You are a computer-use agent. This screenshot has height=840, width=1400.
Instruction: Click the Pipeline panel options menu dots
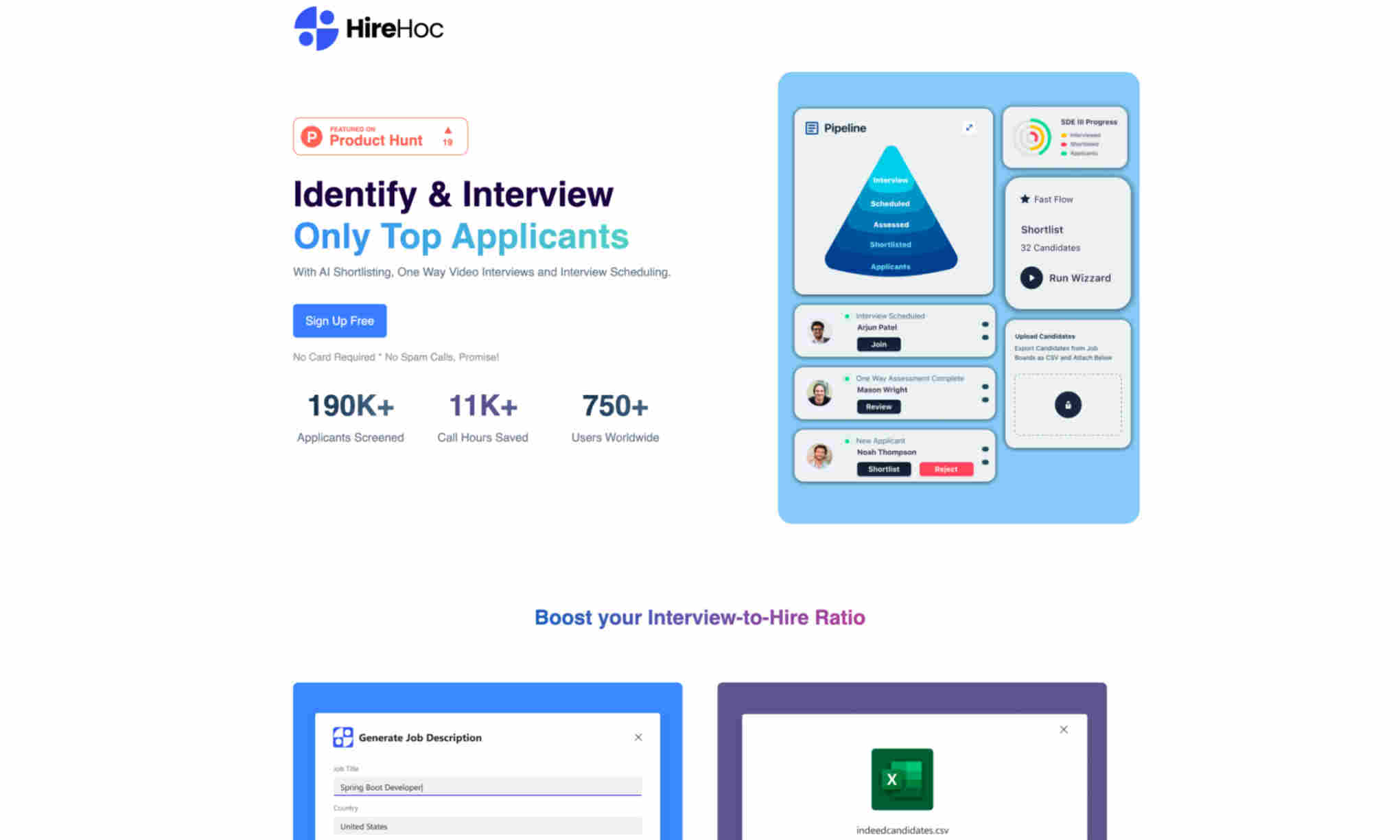pyautogui.click(x=968, y=127)
